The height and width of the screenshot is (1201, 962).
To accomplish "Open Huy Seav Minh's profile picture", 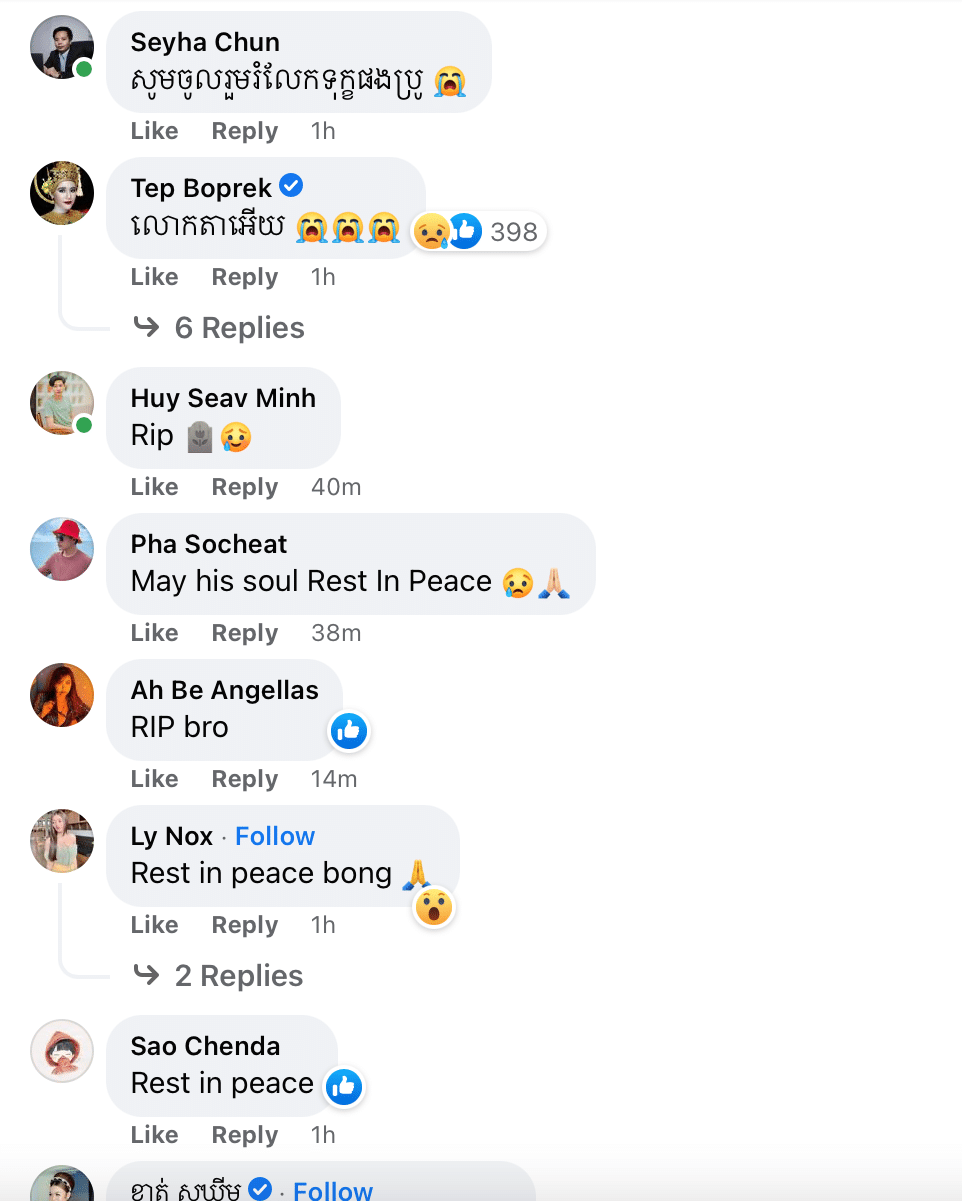I will (x=62, y=403).
